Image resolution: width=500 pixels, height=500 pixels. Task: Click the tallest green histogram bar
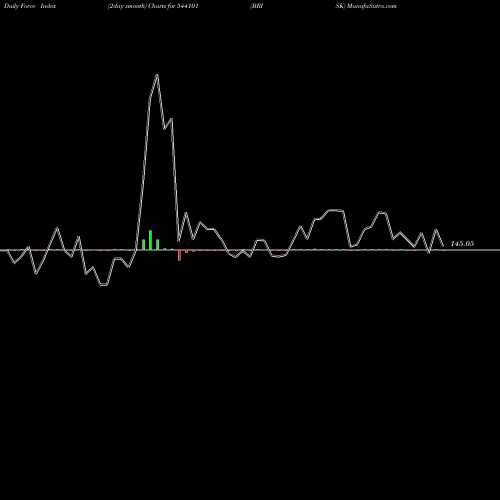(x=150, y=240)
